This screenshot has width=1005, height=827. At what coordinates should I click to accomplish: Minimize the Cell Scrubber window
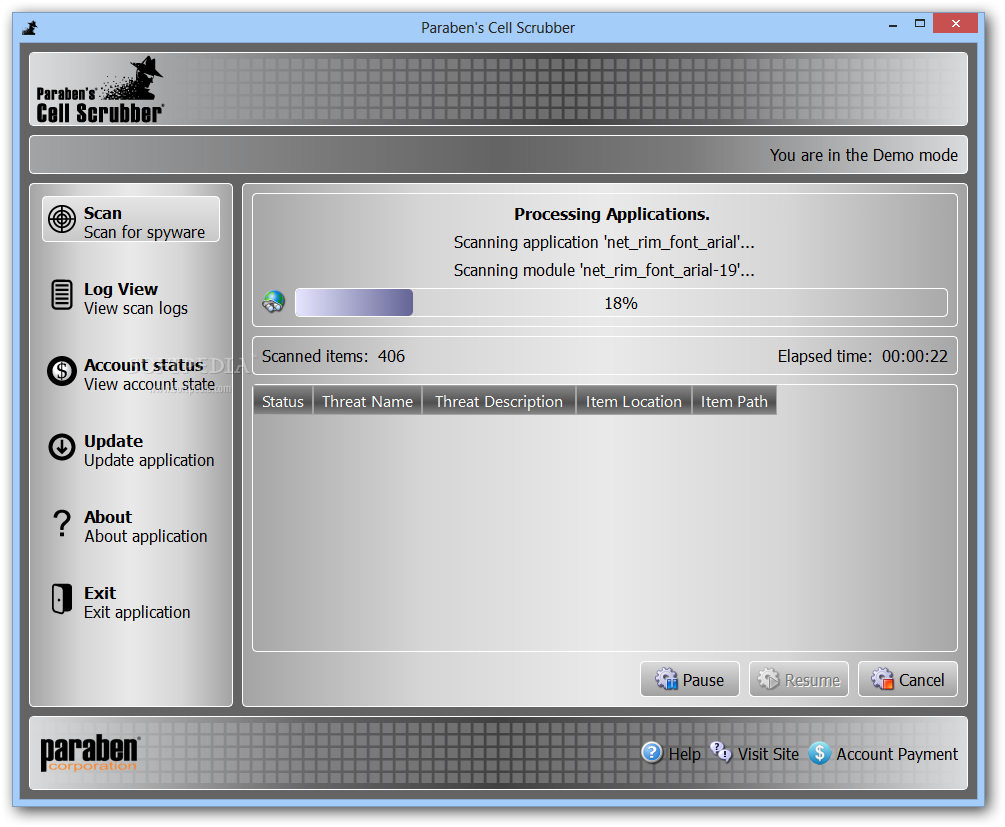(x=893, y=24)
